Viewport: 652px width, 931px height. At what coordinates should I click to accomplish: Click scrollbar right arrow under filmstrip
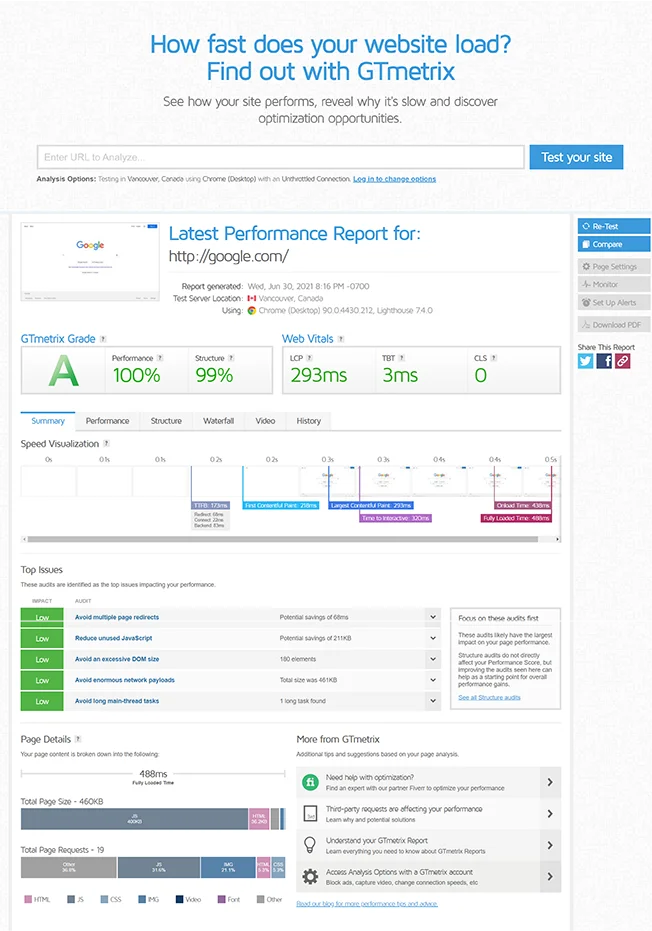tap(558, 539)
